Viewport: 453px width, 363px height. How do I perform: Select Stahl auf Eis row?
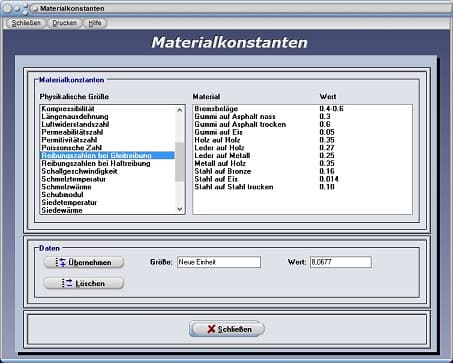click(303, 179)
